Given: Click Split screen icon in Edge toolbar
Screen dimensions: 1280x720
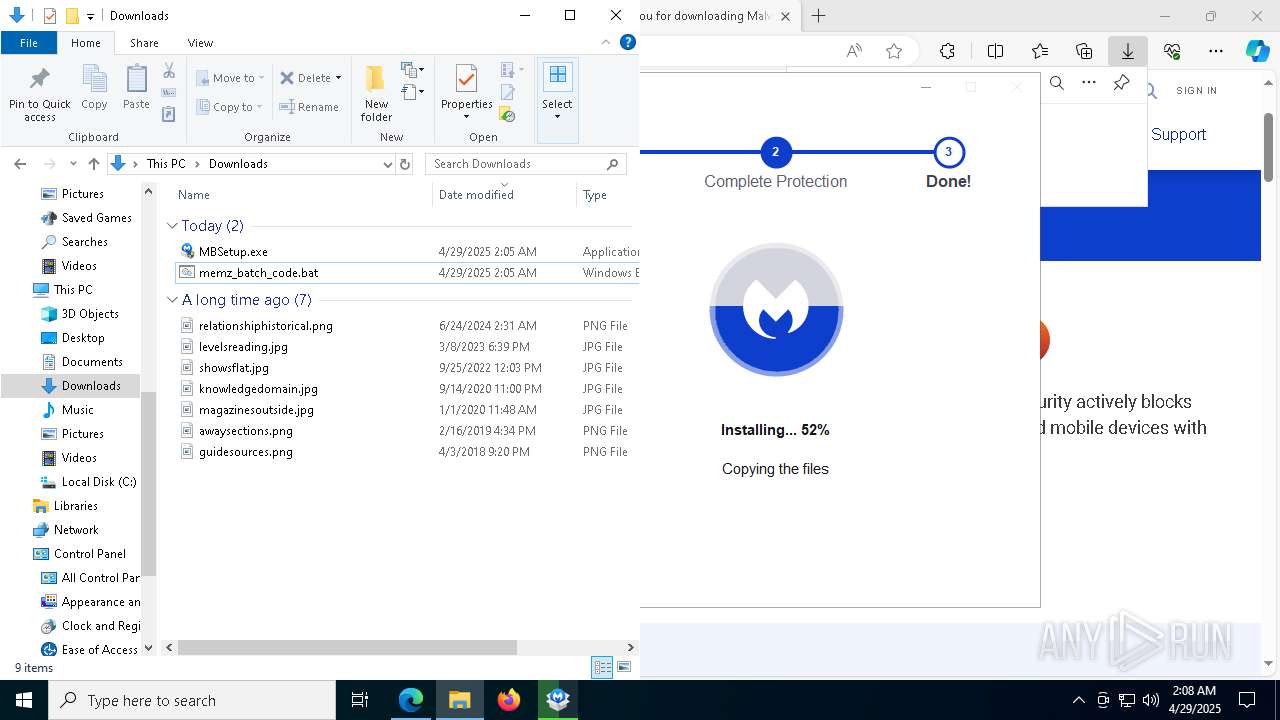Looking at the screenshot, I should [996, 51].
